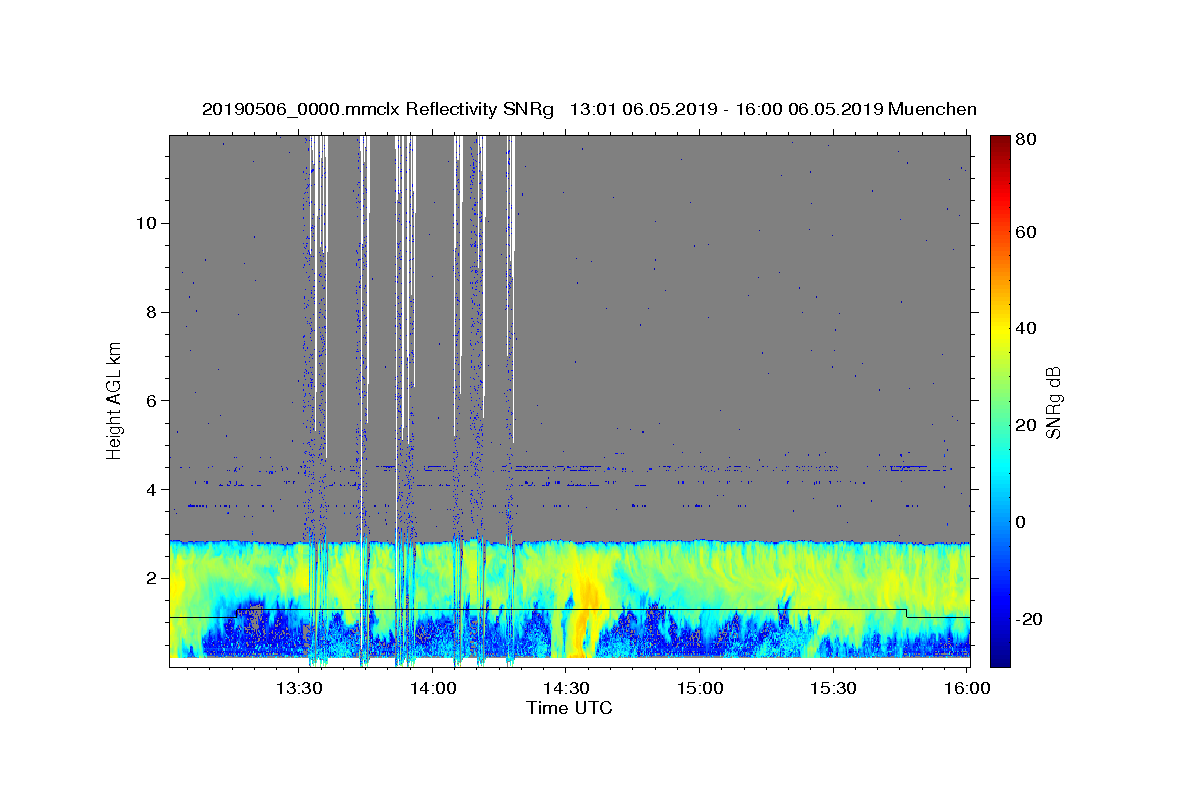
Task: Click the height axis label 2
Action: tap(152, 578)
